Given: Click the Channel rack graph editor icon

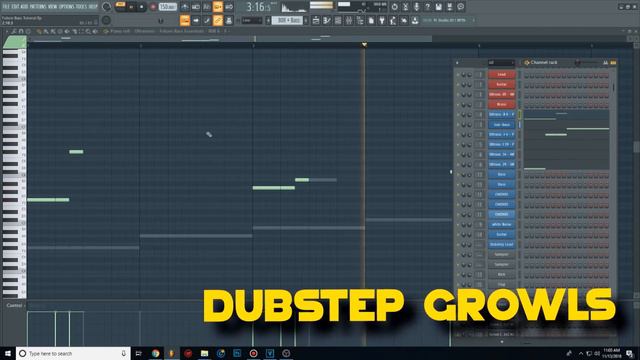Looking at the screenshot, I should (606, 62).
